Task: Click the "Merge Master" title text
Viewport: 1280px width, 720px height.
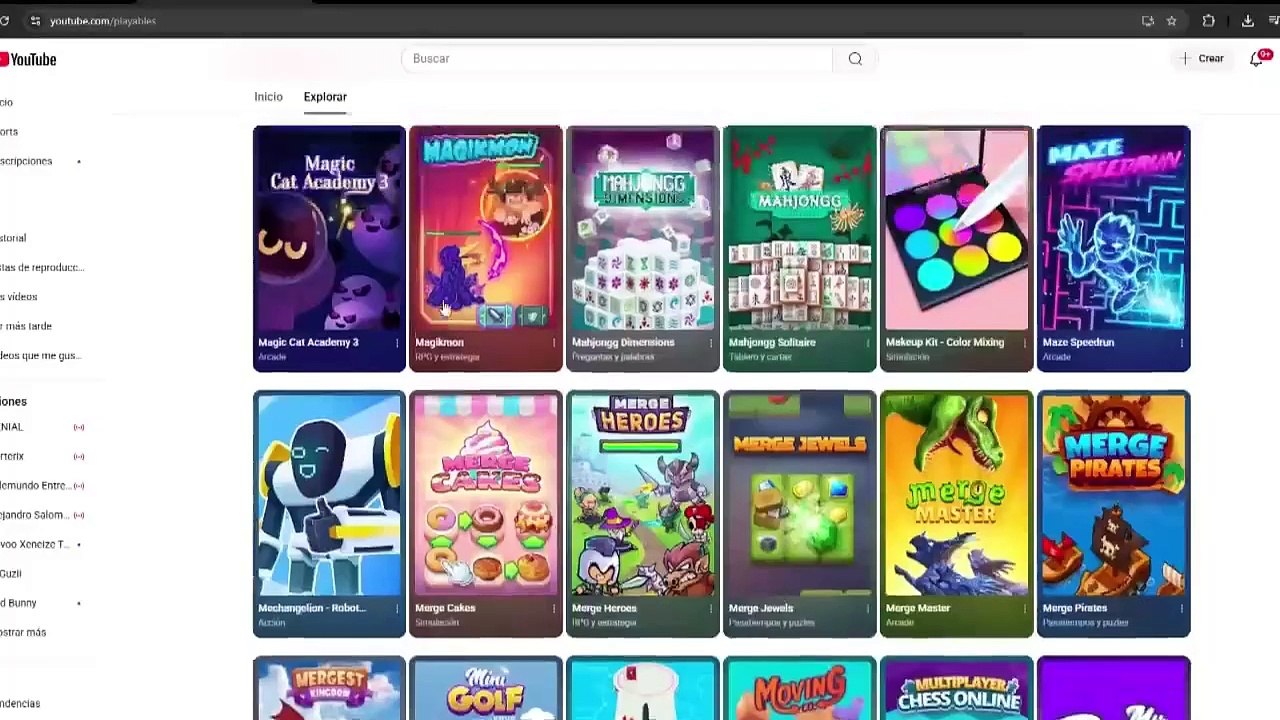Action: (x=918, y=608)
